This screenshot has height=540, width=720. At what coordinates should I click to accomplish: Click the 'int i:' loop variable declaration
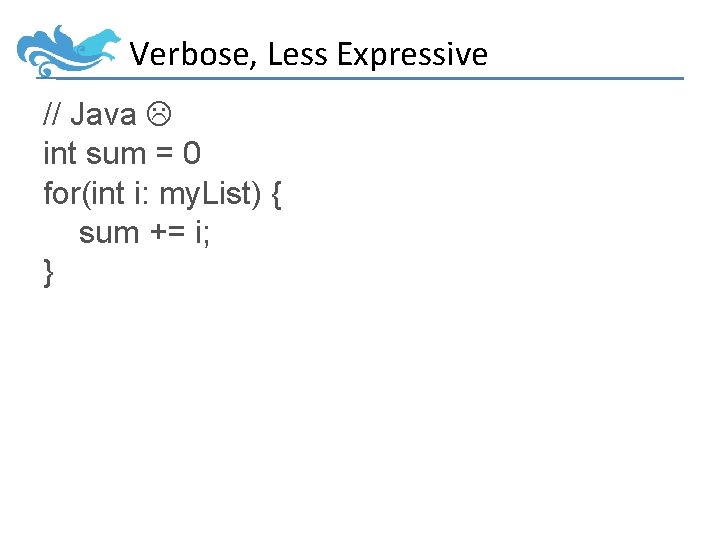120,193
